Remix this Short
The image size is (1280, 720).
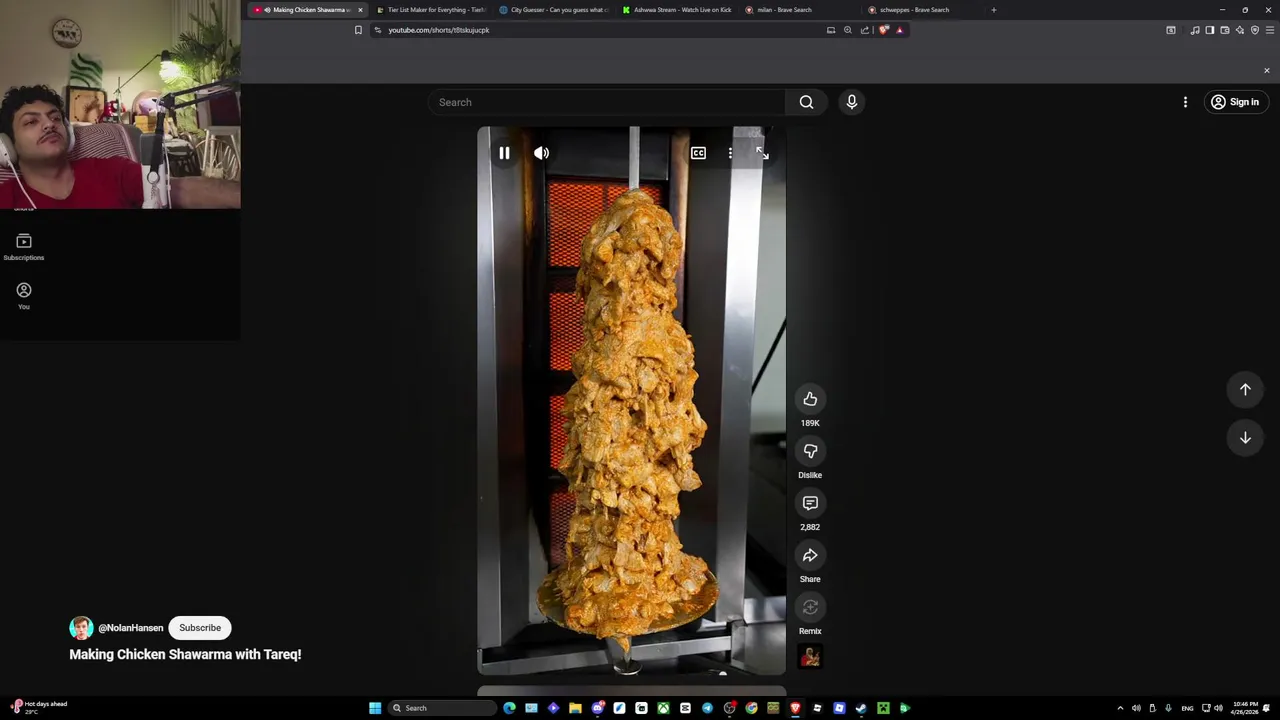[x=810, y=607]
